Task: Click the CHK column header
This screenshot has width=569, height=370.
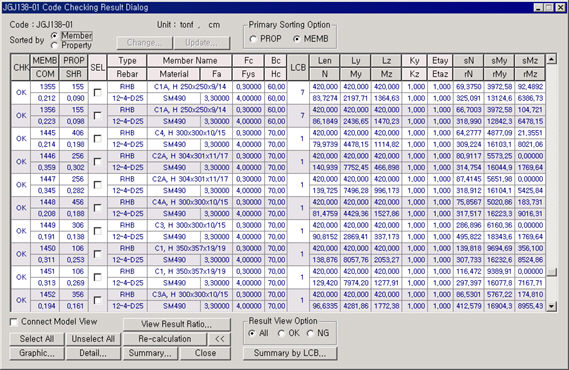Action: [21, 67]
